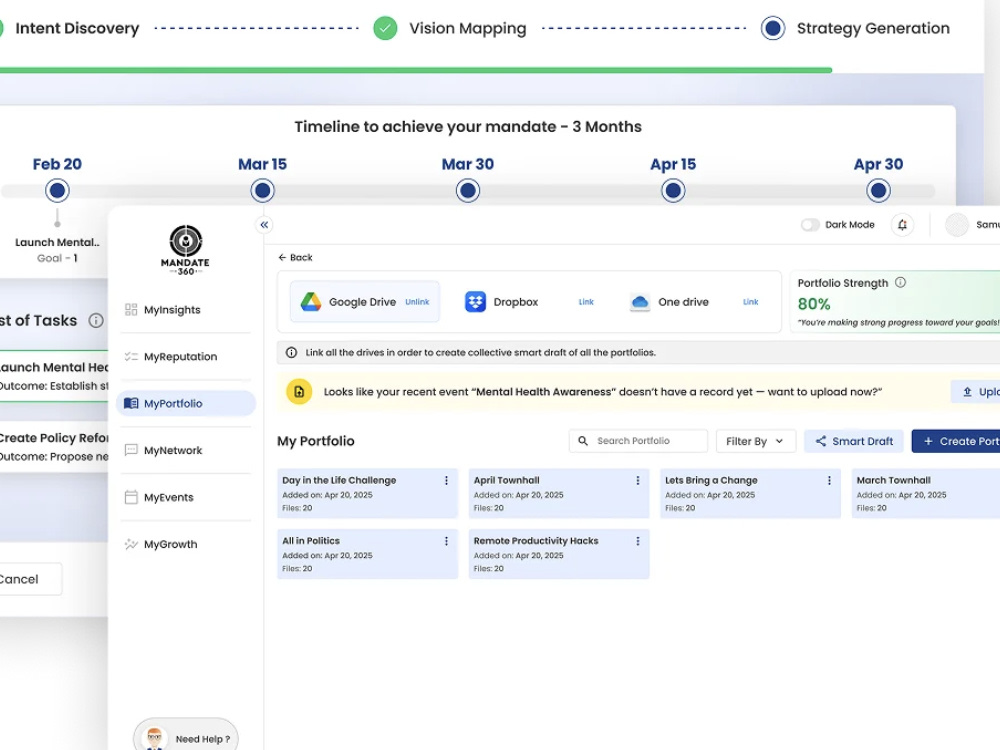This screenshot has width=1000, height=750.
Task: Open the Filter By dropdown
Action: [755, 440]
